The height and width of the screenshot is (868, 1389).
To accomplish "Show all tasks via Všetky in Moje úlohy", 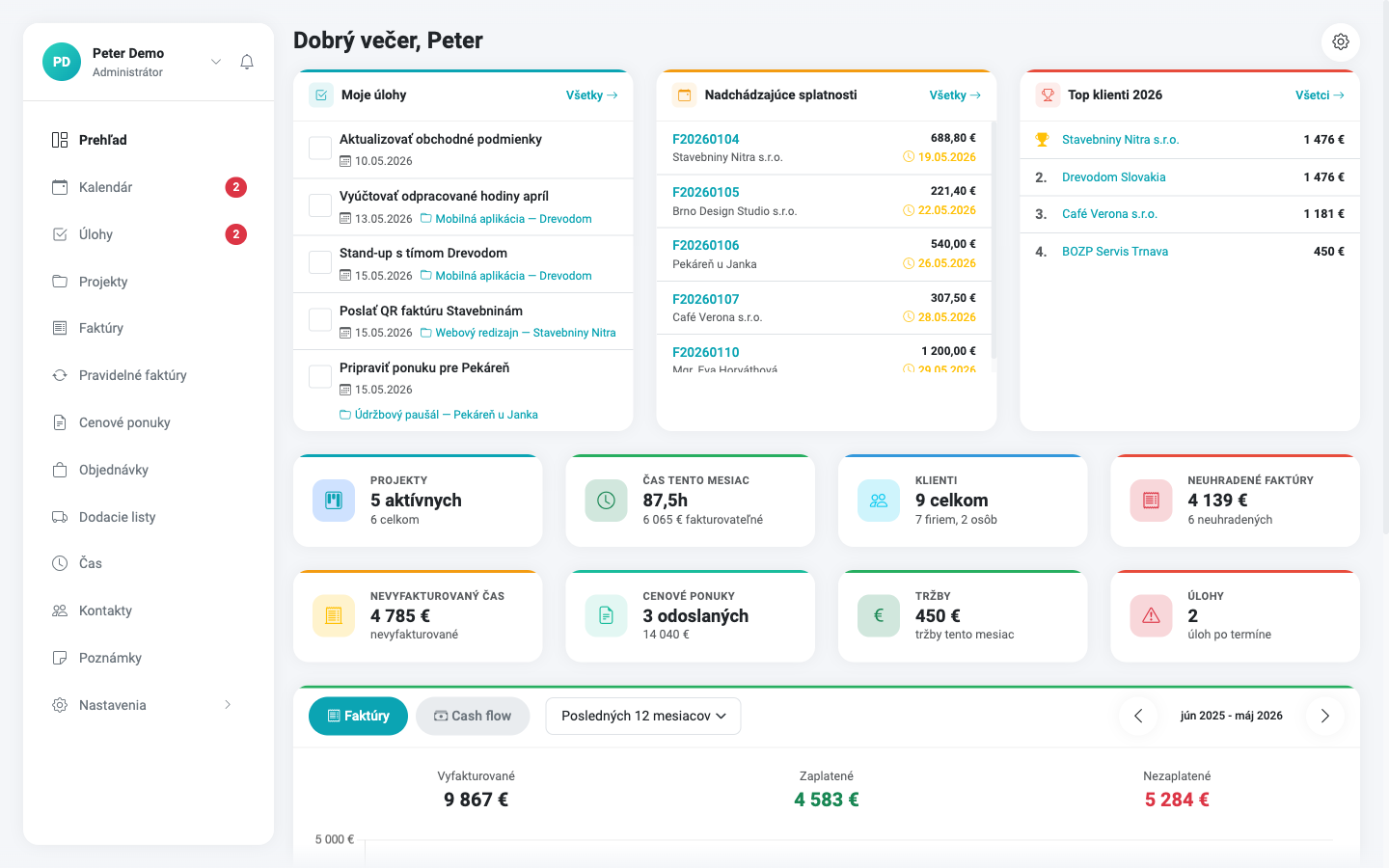I will pyautogui.click(x=591, y=95).
